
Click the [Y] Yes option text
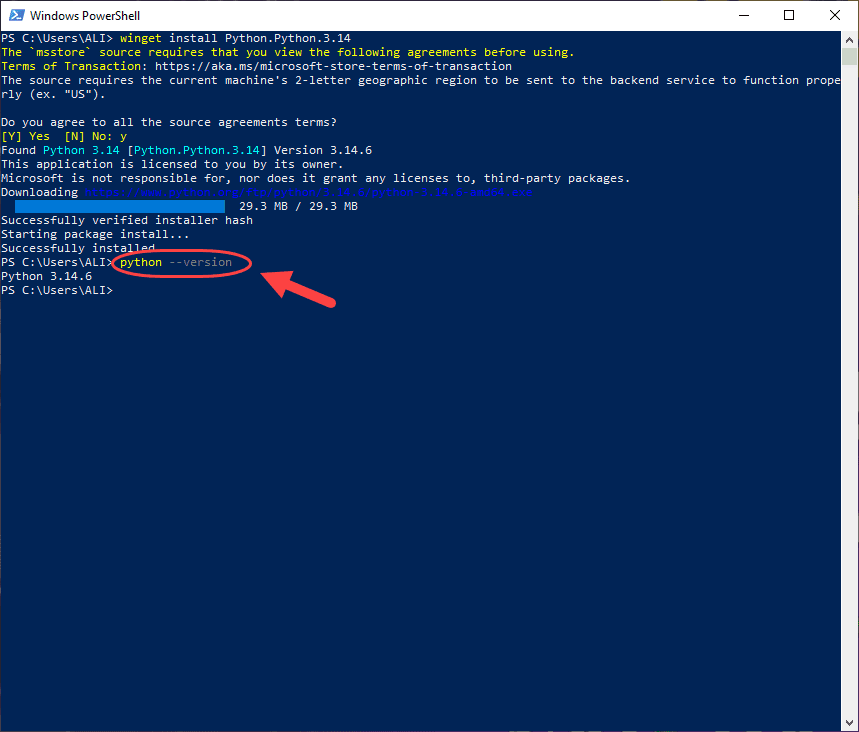tap(25, 136)
